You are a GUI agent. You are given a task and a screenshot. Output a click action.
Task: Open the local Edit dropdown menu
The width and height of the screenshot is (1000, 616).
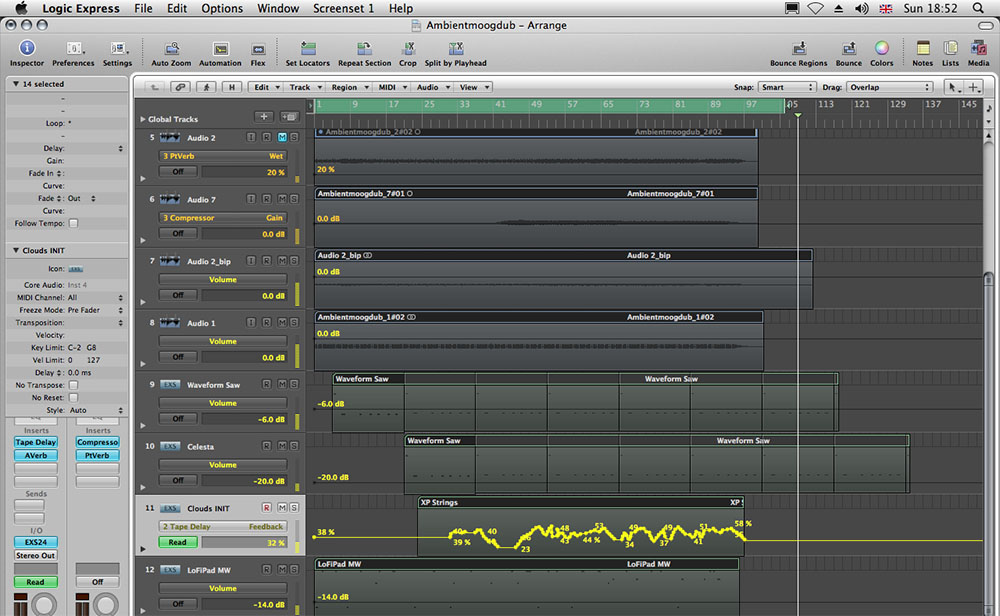coord(266,87)
